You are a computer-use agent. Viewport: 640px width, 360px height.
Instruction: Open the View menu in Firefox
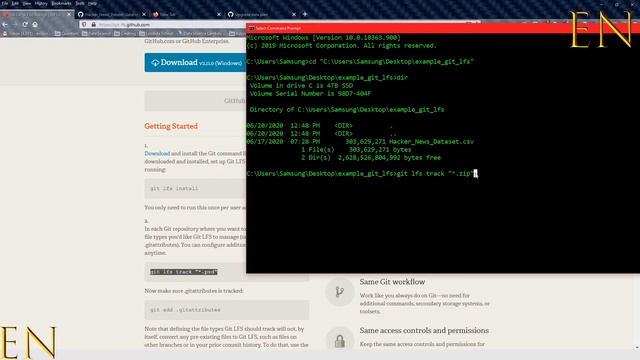27,3
